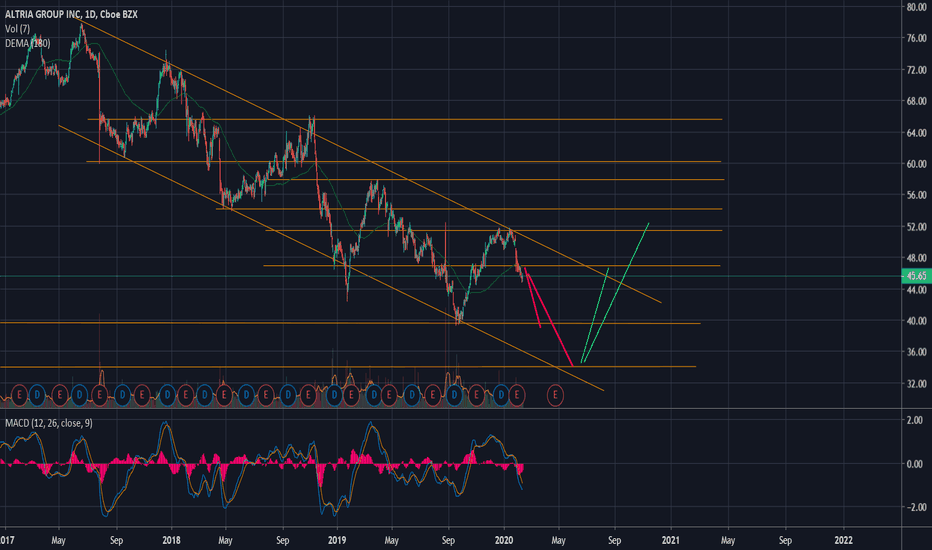Click the 52.00 price axis label
The height and width of the screenshot is (550, 932).
click(x=916, y=227)
